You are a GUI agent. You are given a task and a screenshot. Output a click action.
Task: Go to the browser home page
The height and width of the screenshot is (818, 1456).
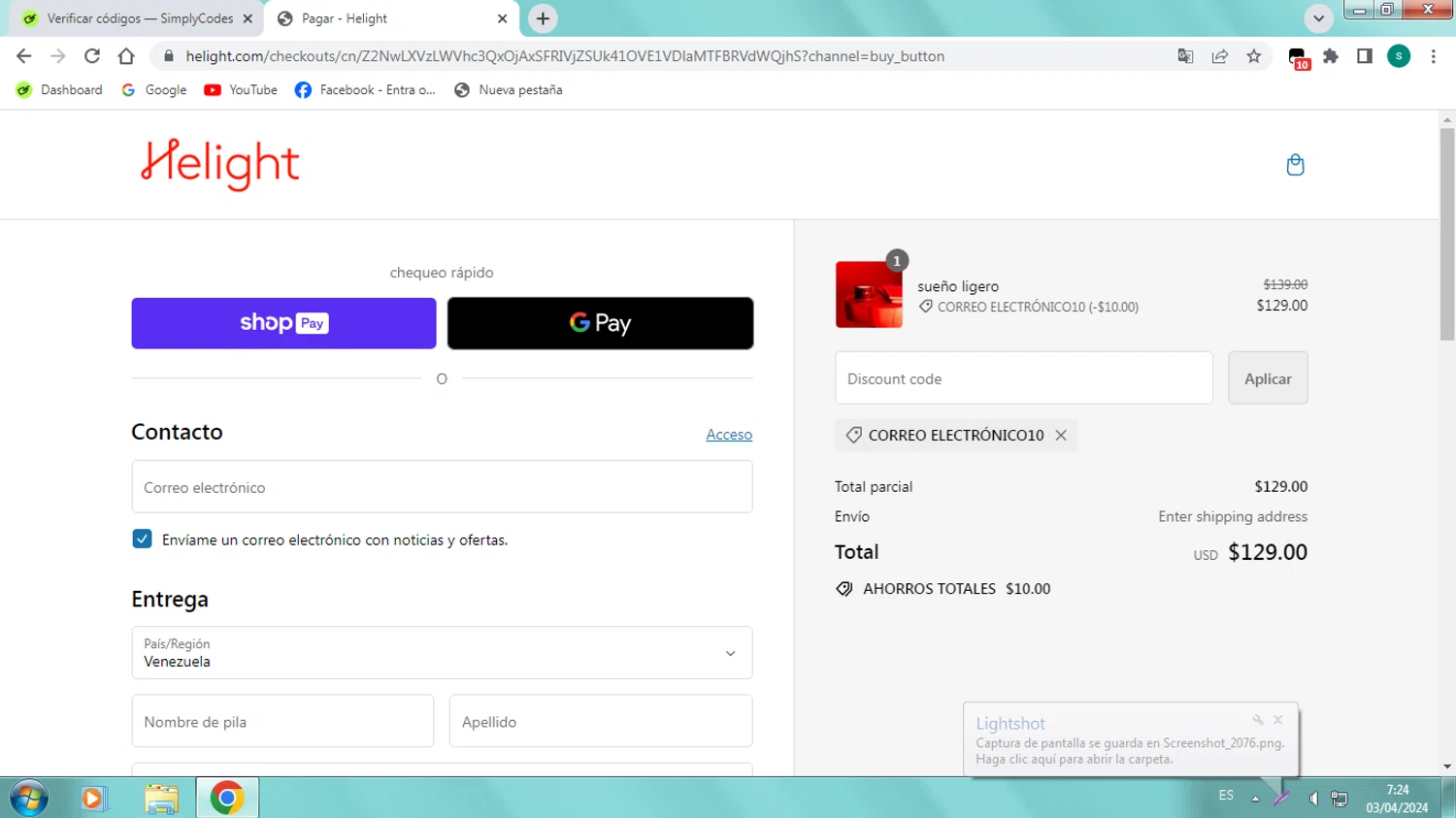tap(126, 56)
